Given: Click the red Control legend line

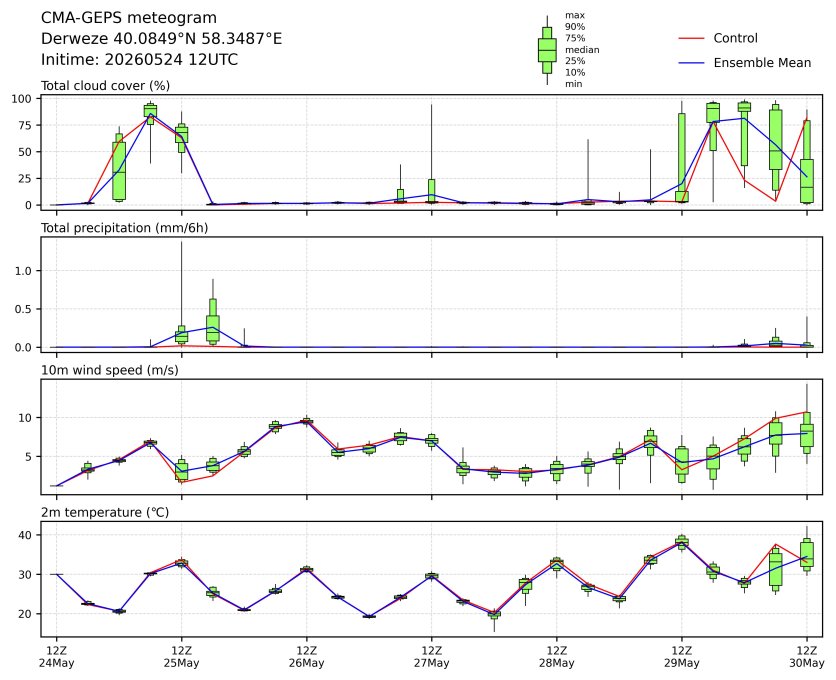Looking at the screenshot, I should 691,38.
